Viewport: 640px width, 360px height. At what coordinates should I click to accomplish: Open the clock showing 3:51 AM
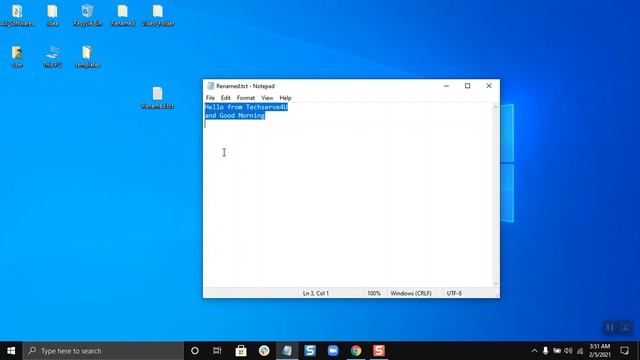tap(599, 351)
